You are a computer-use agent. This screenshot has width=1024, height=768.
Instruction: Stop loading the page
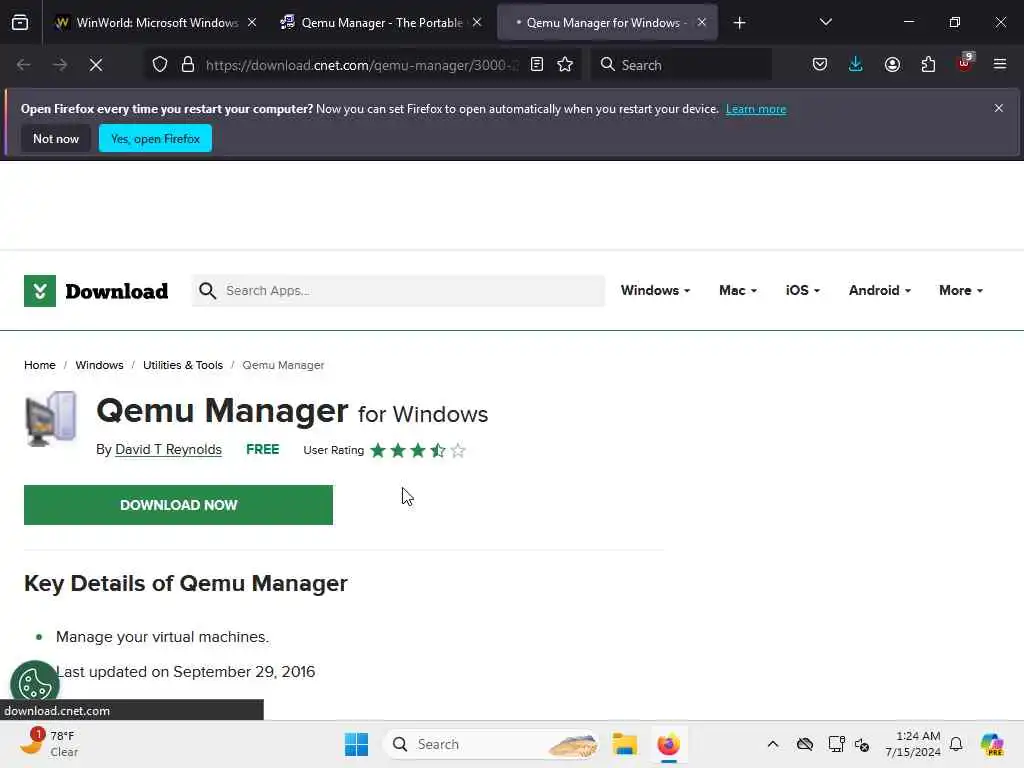pyautogui.click(x=96, y=65)
